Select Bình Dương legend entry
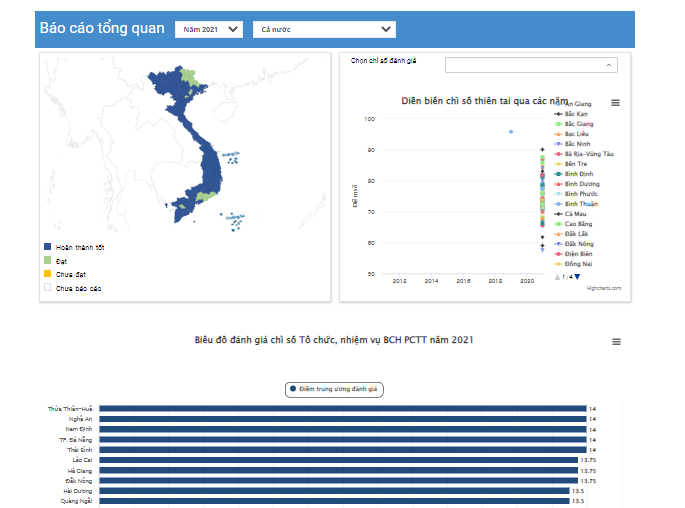 click(x=581, y=184)
